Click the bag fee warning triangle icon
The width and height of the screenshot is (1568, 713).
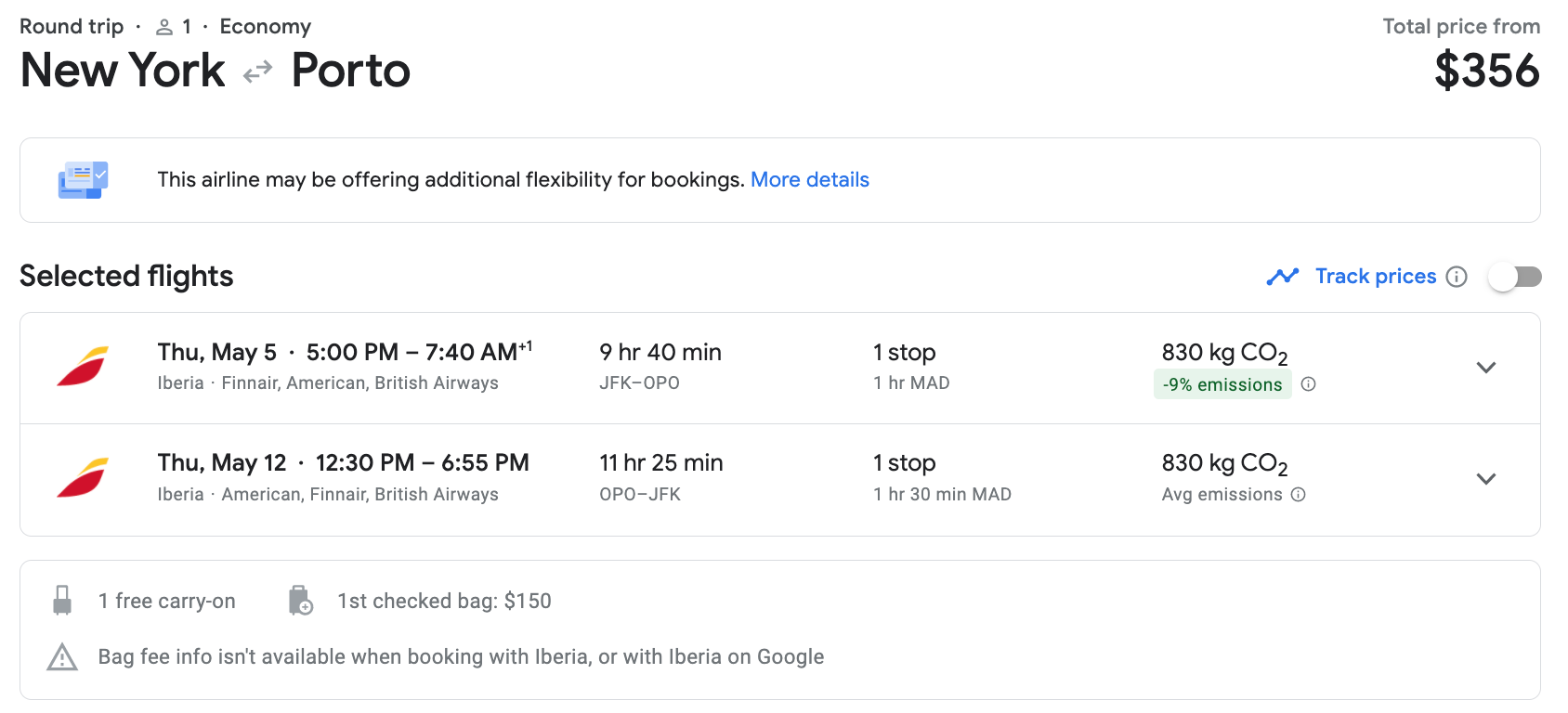pos(62,657)
